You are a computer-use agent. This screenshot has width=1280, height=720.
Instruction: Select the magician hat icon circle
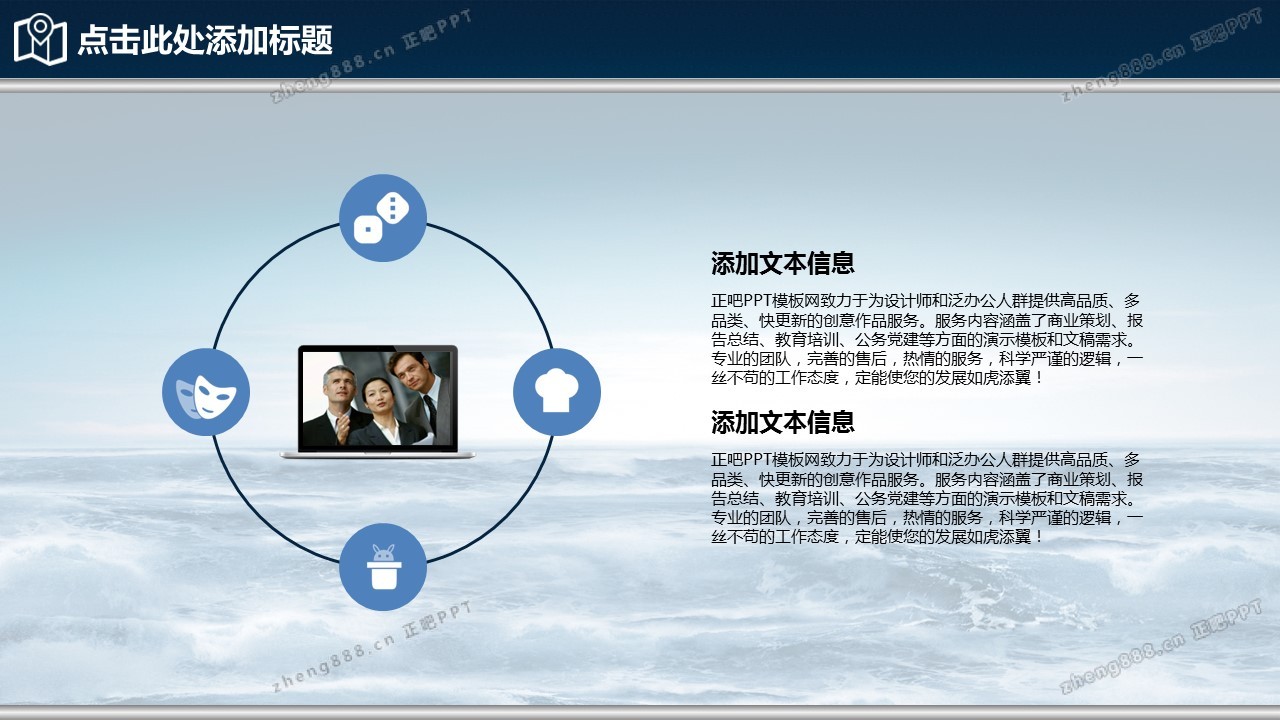click(x=383, y=567)
